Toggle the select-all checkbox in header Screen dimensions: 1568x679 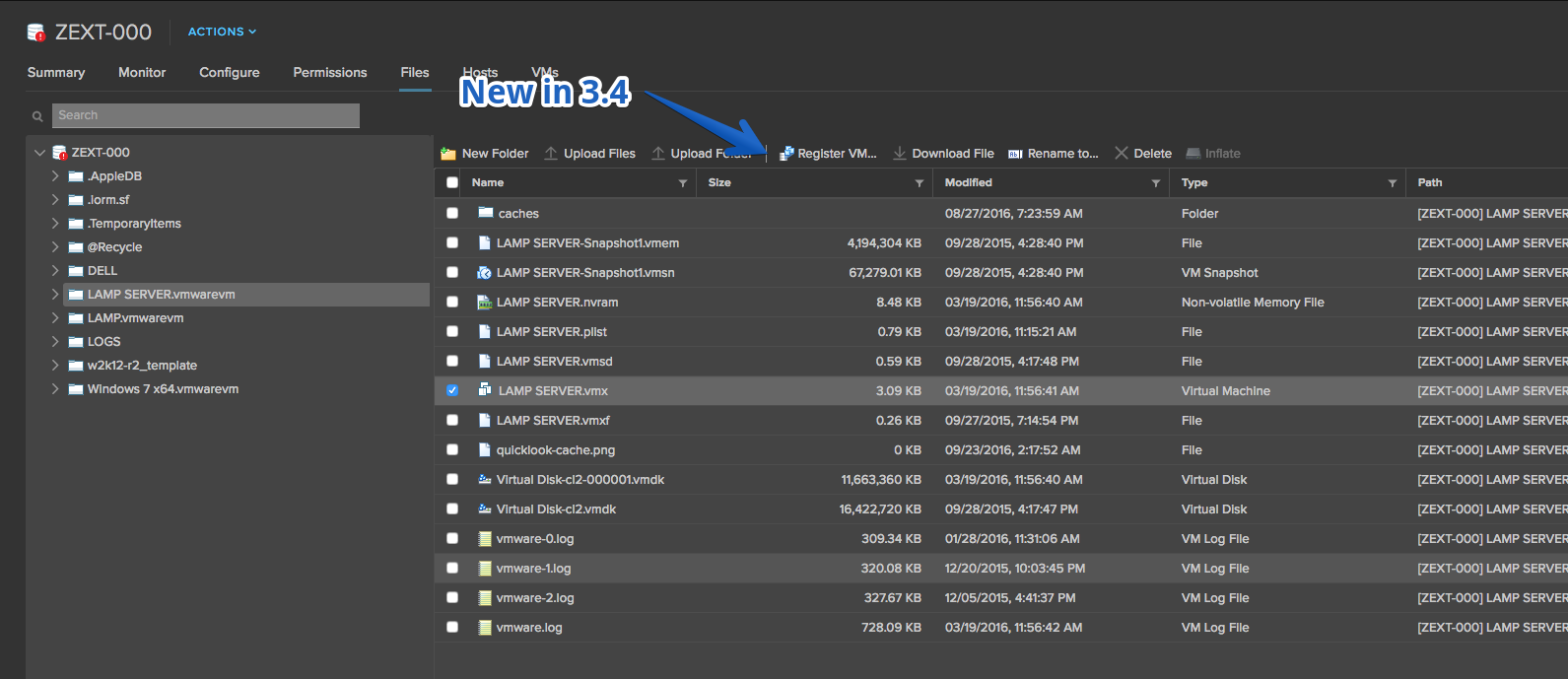pos(452,182)
